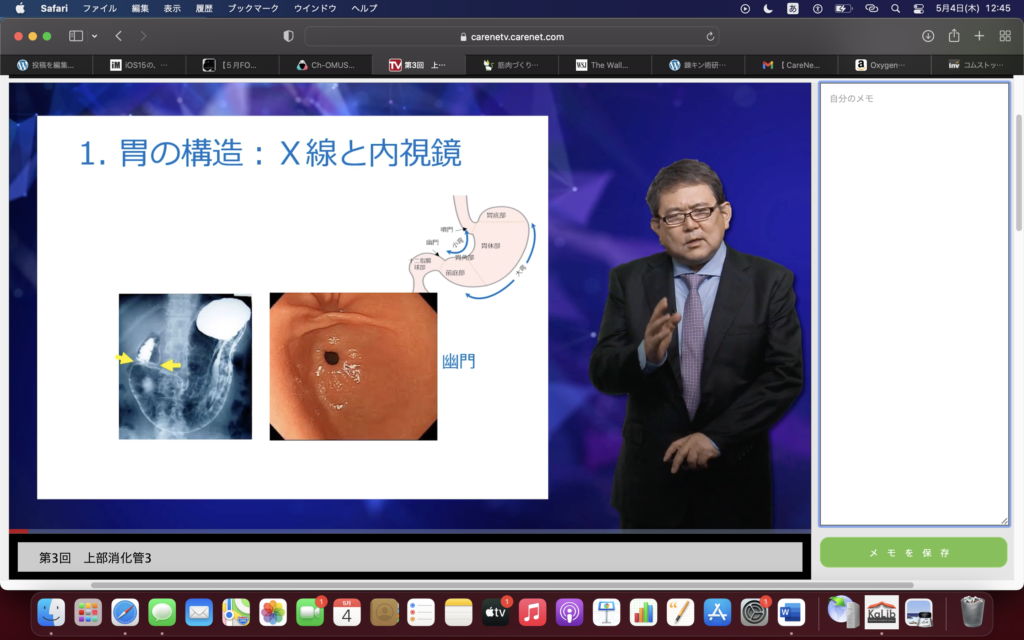This screenshot has width=1024, height=640.
Task: Launch Keynote from the Dock
Action: pyautogui.click(x=607, y=611)
